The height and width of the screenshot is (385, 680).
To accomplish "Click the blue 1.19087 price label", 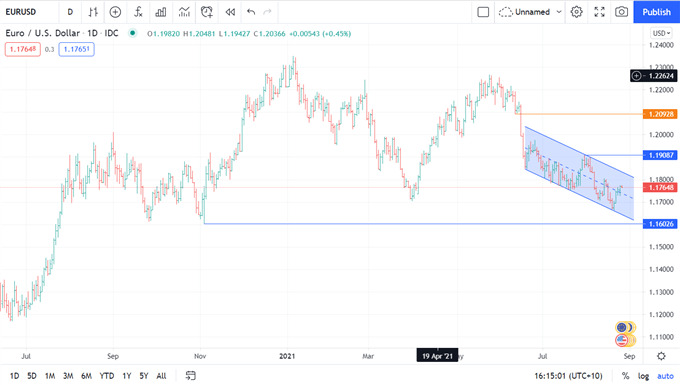I will 660,155.
